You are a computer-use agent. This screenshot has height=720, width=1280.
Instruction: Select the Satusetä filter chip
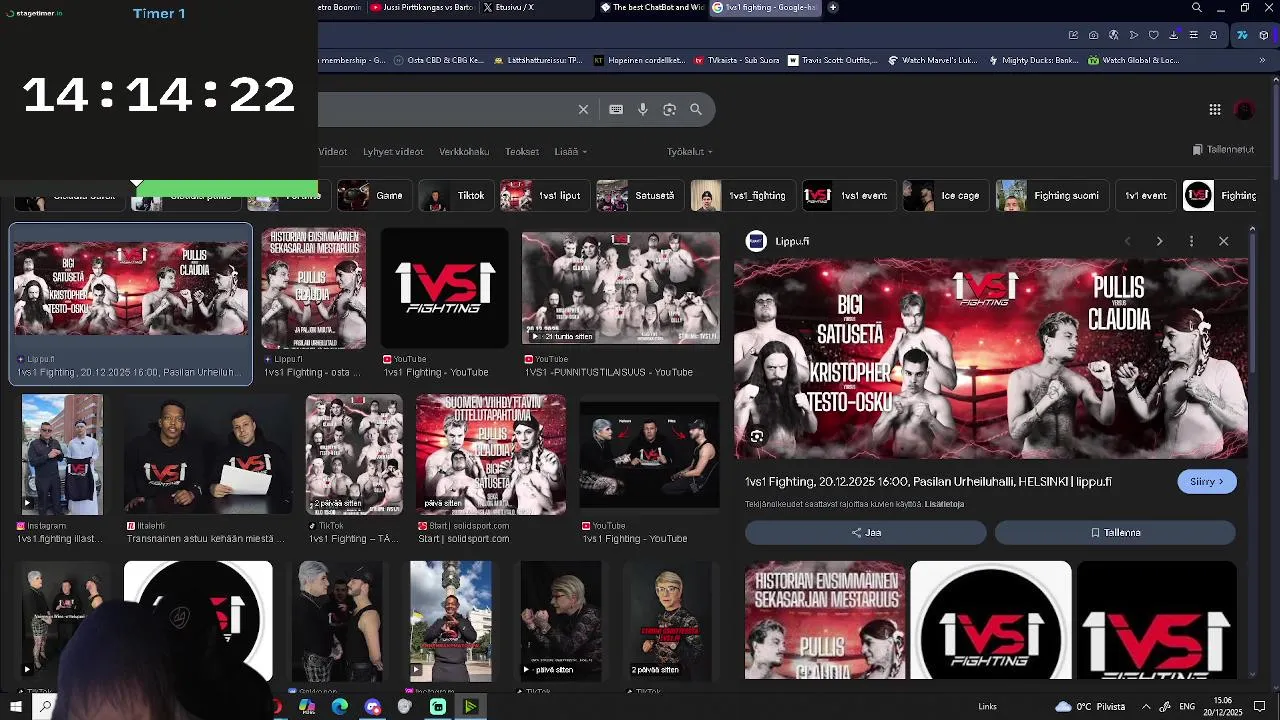639,195
